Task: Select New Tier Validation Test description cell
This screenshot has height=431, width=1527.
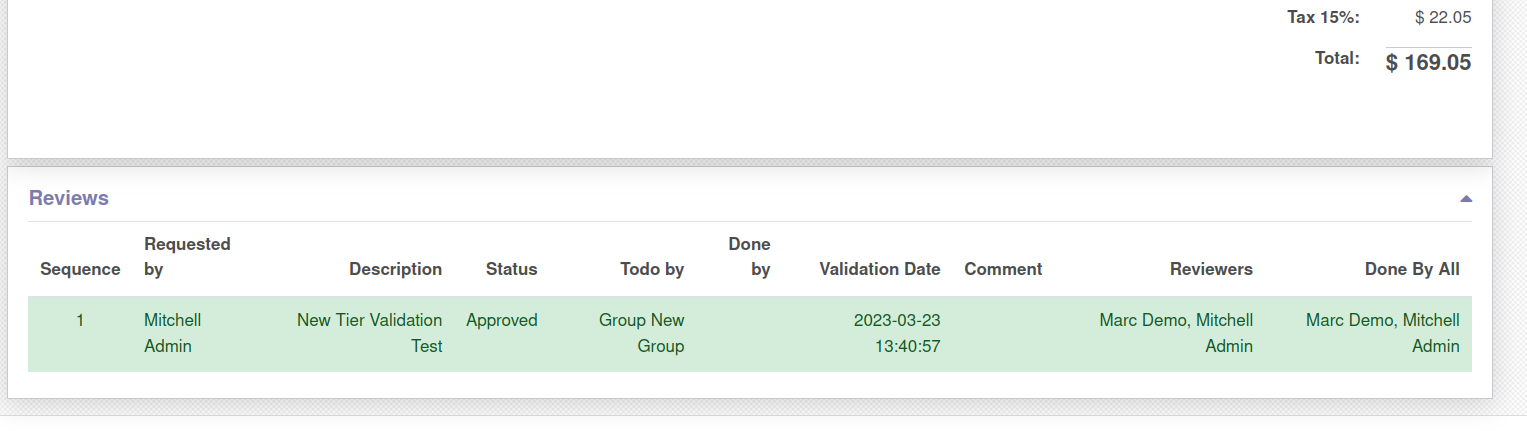Action: [369, 333]
